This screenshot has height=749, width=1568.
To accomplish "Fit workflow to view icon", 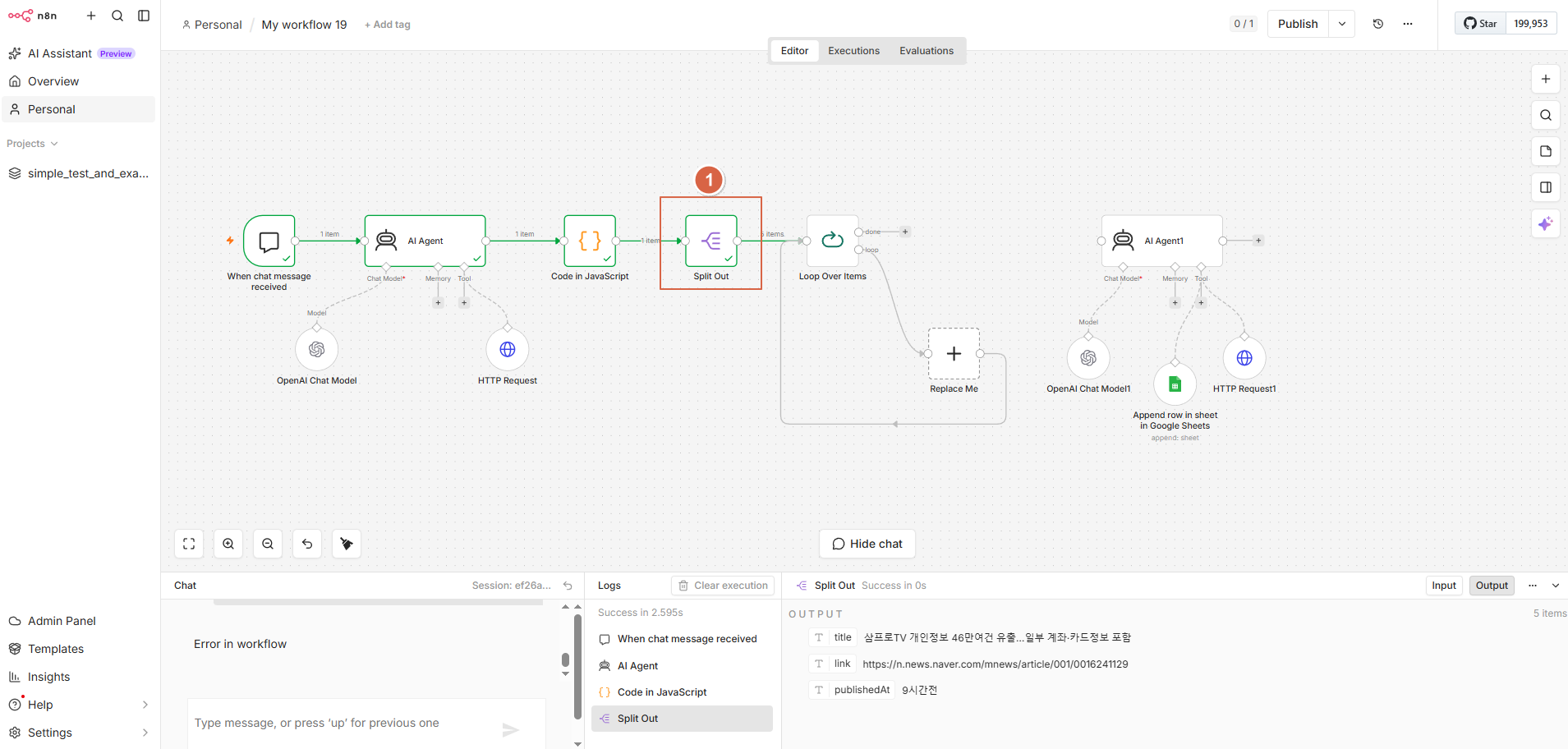I will click(x=189, y=544).
